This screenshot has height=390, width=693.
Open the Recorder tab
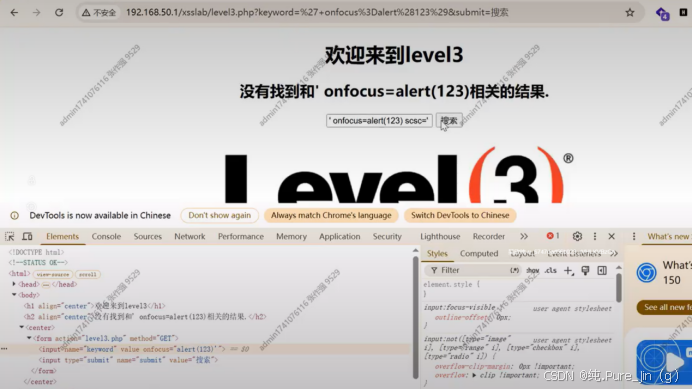(x=489, y=237)
